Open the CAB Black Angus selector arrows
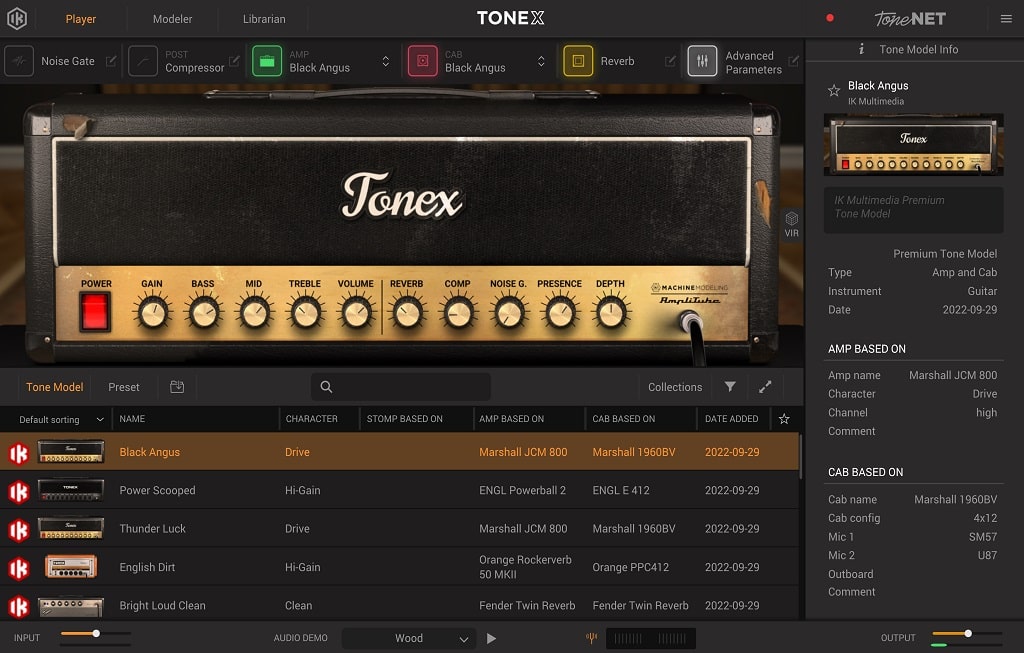 point(541,61)
